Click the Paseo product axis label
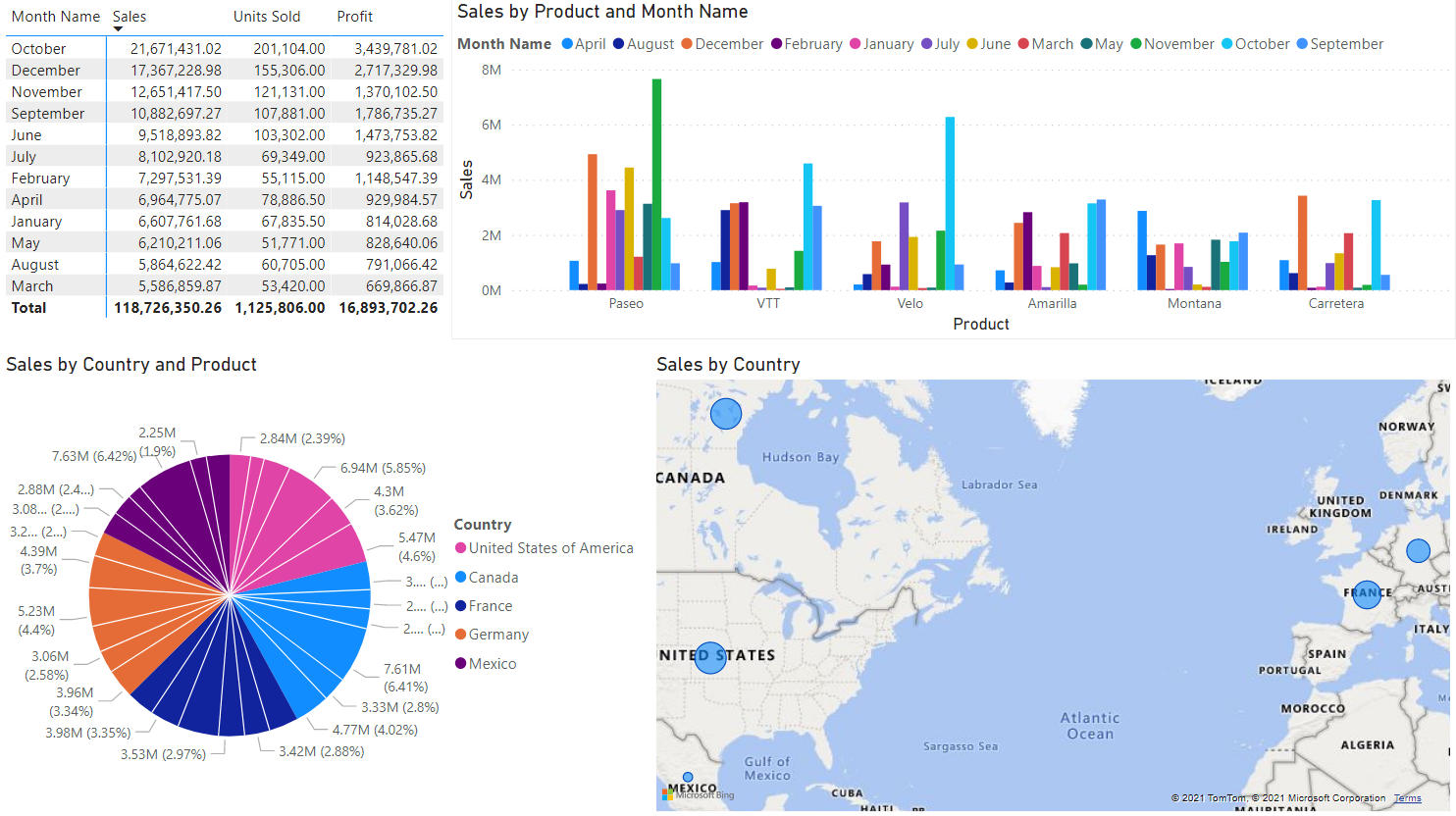 626,303
